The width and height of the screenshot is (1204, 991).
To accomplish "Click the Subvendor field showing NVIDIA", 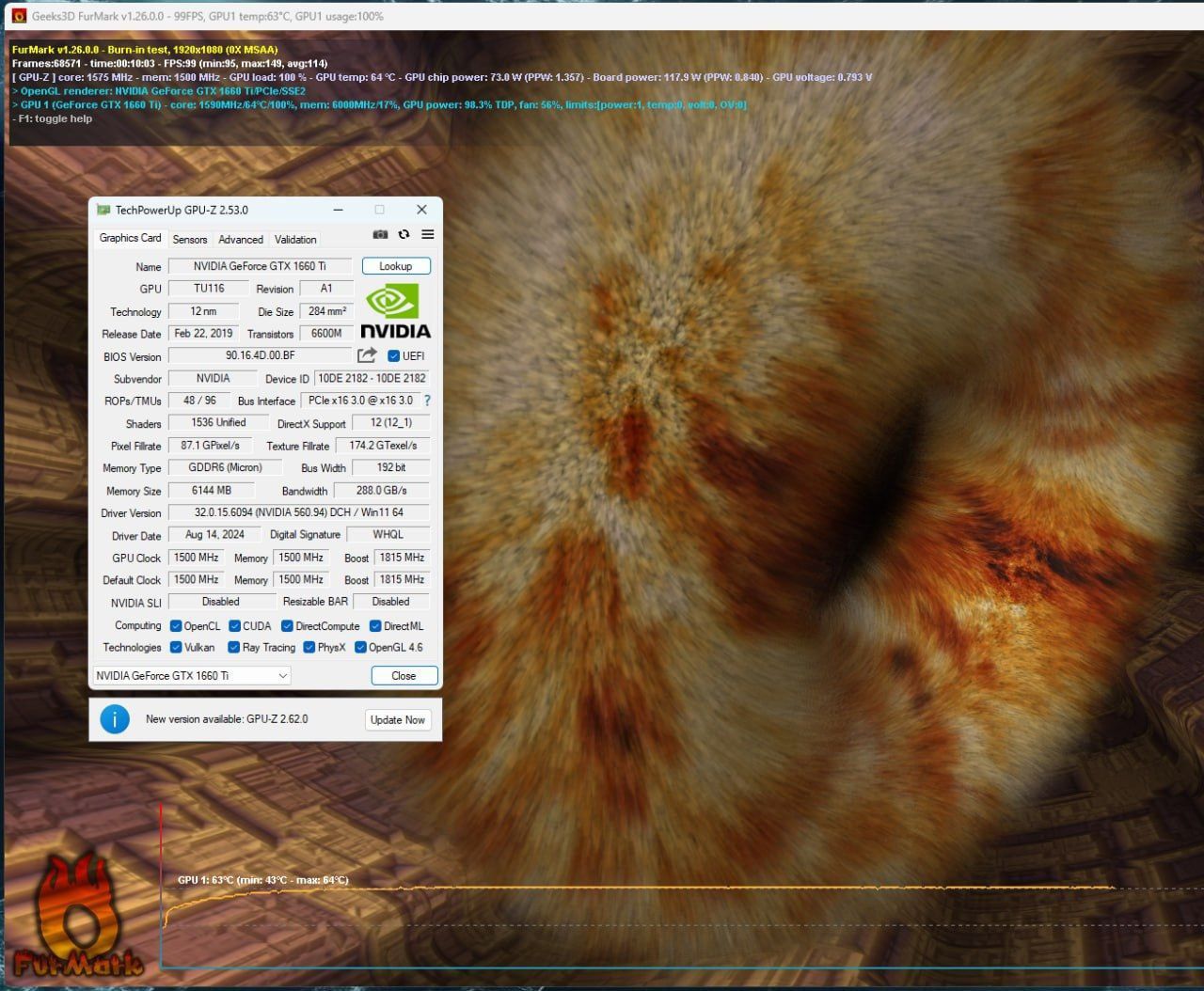I will pyautogui.click(x=213, y=378).
